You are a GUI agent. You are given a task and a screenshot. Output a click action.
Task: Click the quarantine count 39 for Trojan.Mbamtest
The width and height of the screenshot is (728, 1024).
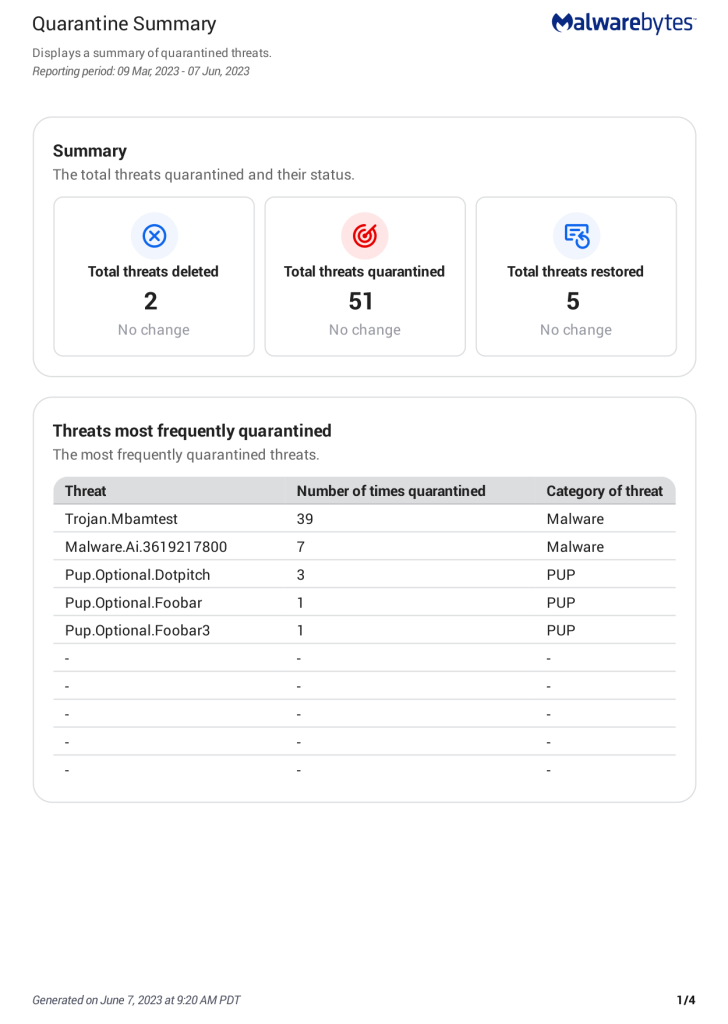(x=305, y=519)
